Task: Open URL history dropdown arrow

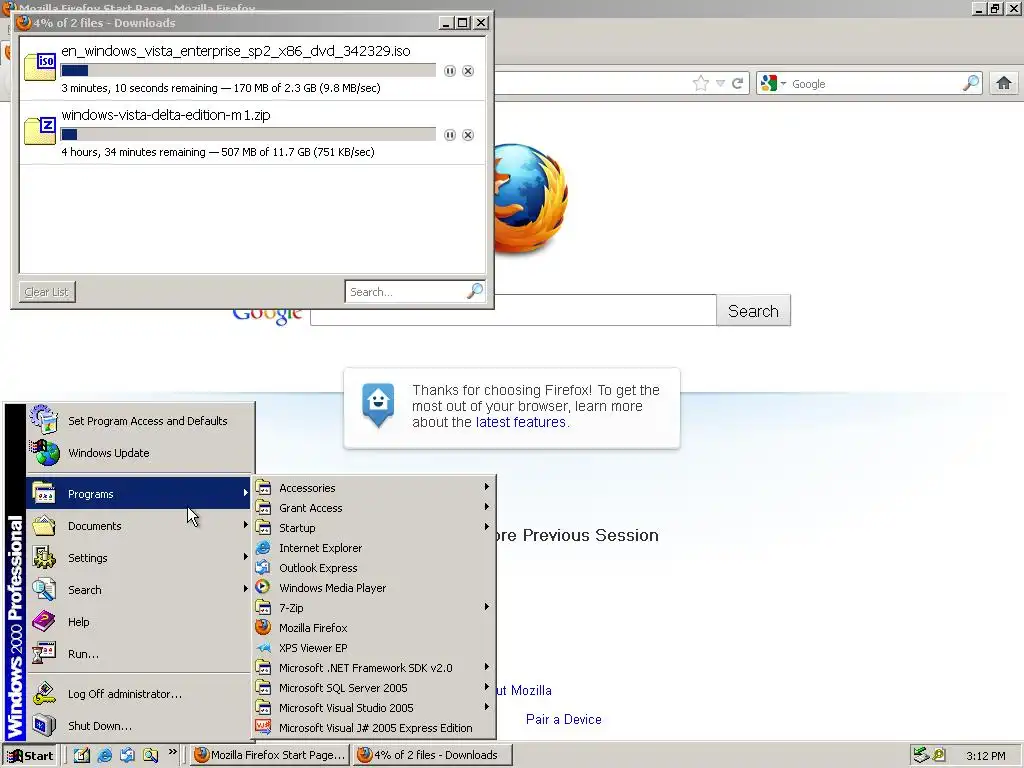Action: 720,83
